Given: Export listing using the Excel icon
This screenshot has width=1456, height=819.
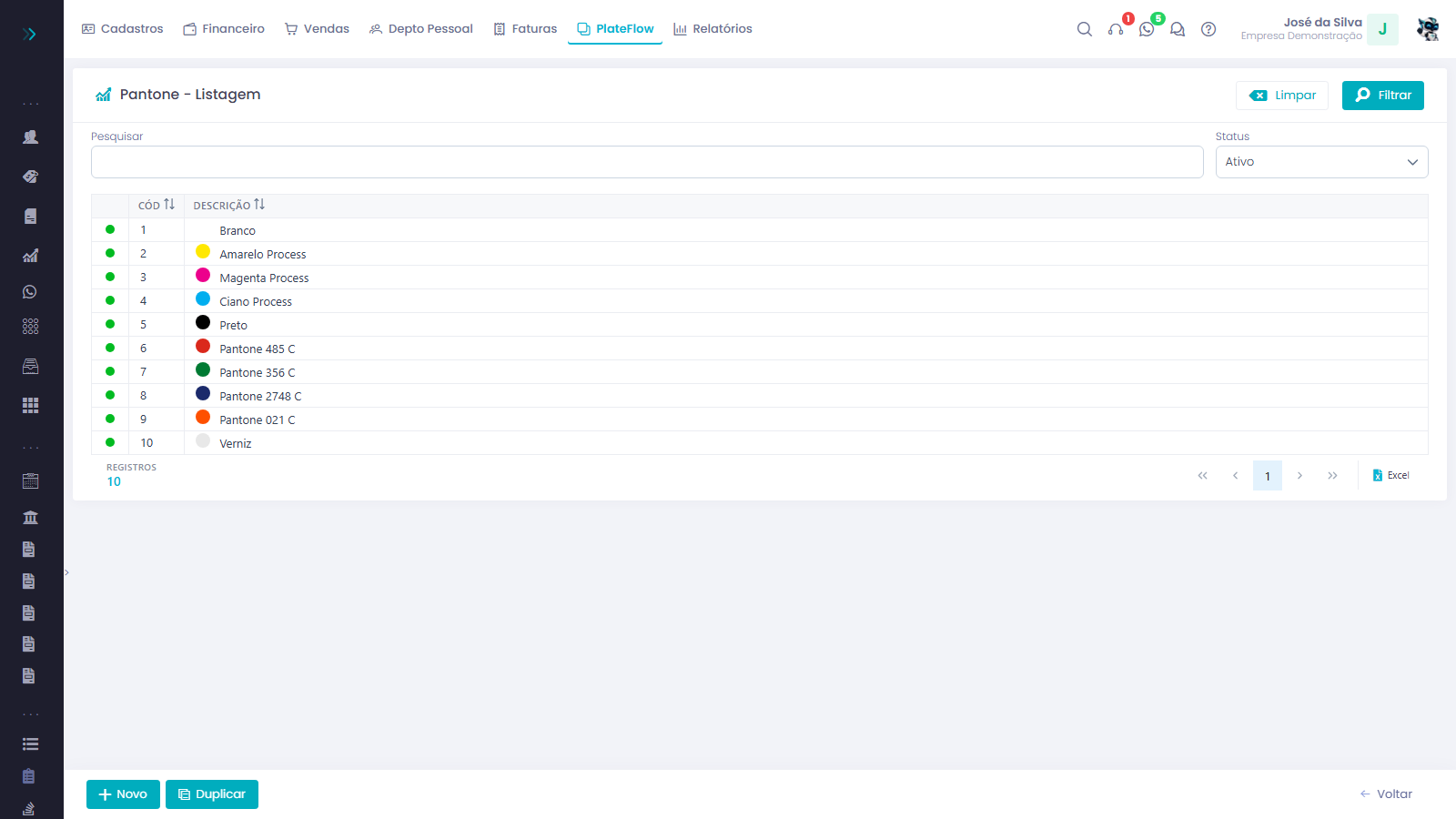Looking at the screenshot, I should click(1390, 475).
